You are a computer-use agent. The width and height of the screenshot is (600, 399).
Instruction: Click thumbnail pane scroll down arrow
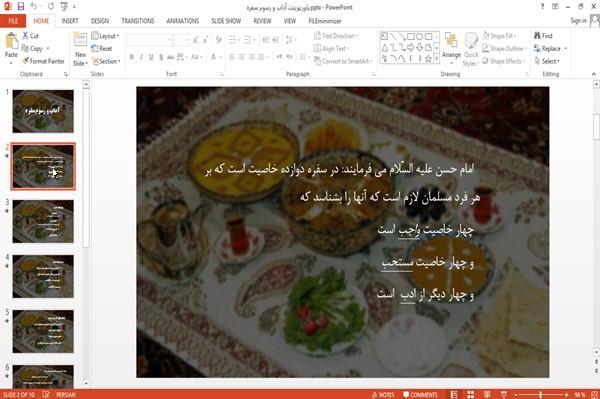tap(86, 383)
